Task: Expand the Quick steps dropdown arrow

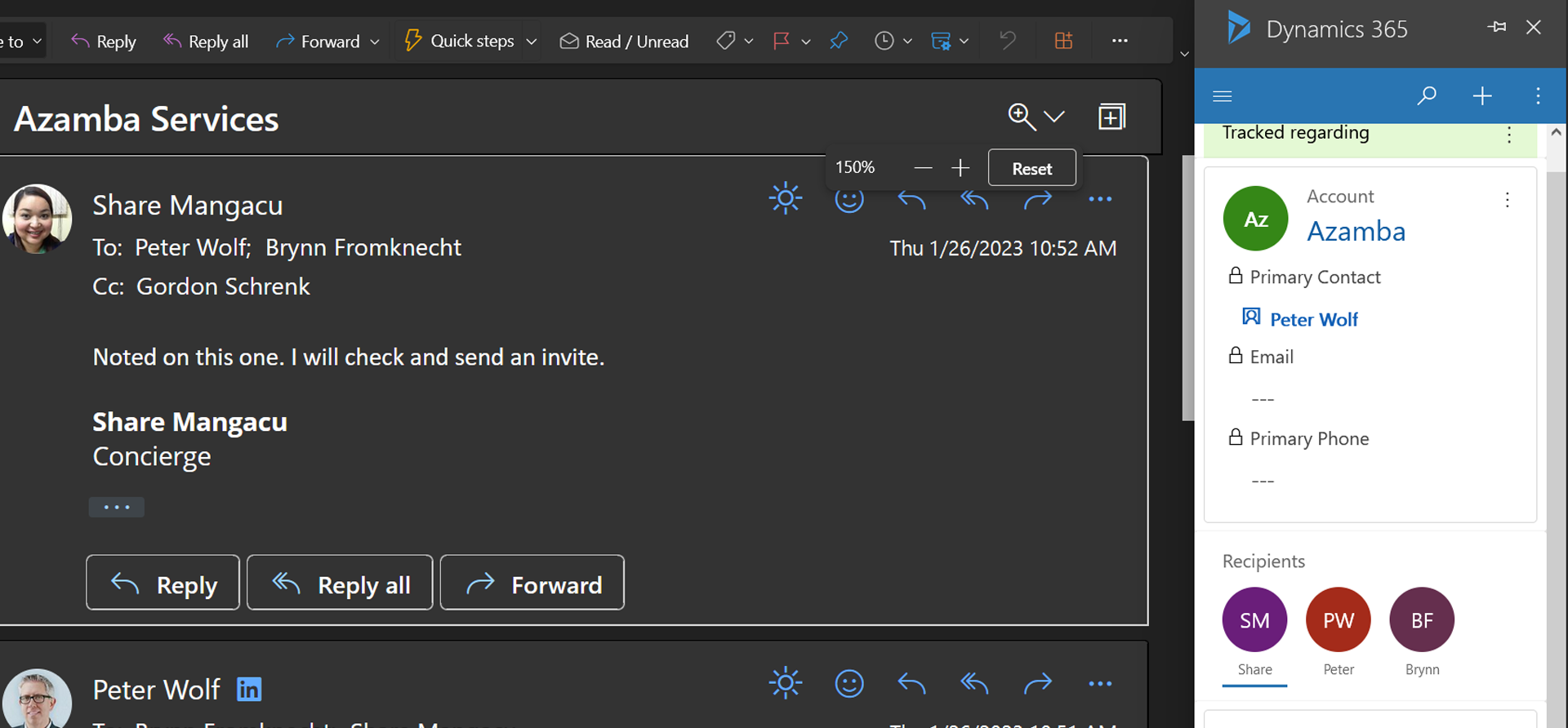Action: pyautogui.click(x=532, y=42)
